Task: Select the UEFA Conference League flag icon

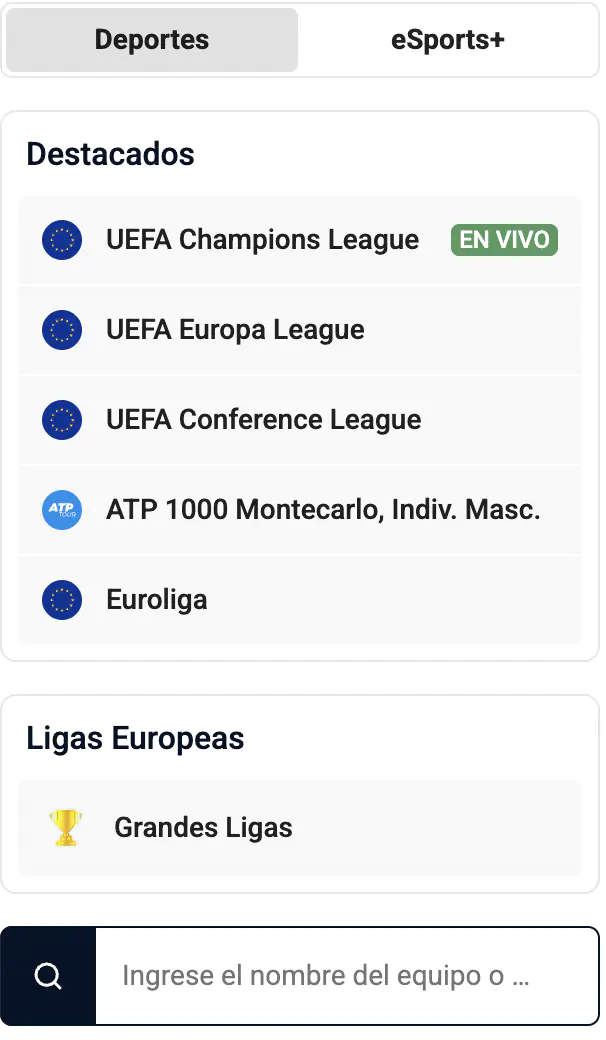Action: [x=62, y=420]
